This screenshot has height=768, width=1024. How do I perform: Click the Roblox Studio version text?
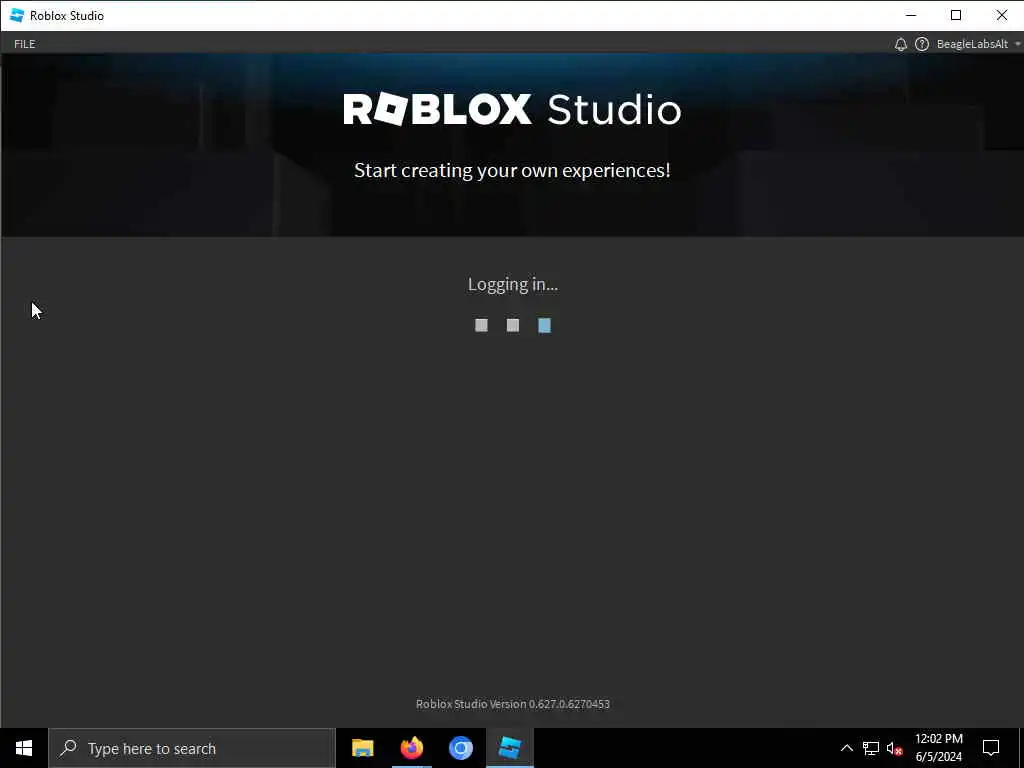point(513,704)
